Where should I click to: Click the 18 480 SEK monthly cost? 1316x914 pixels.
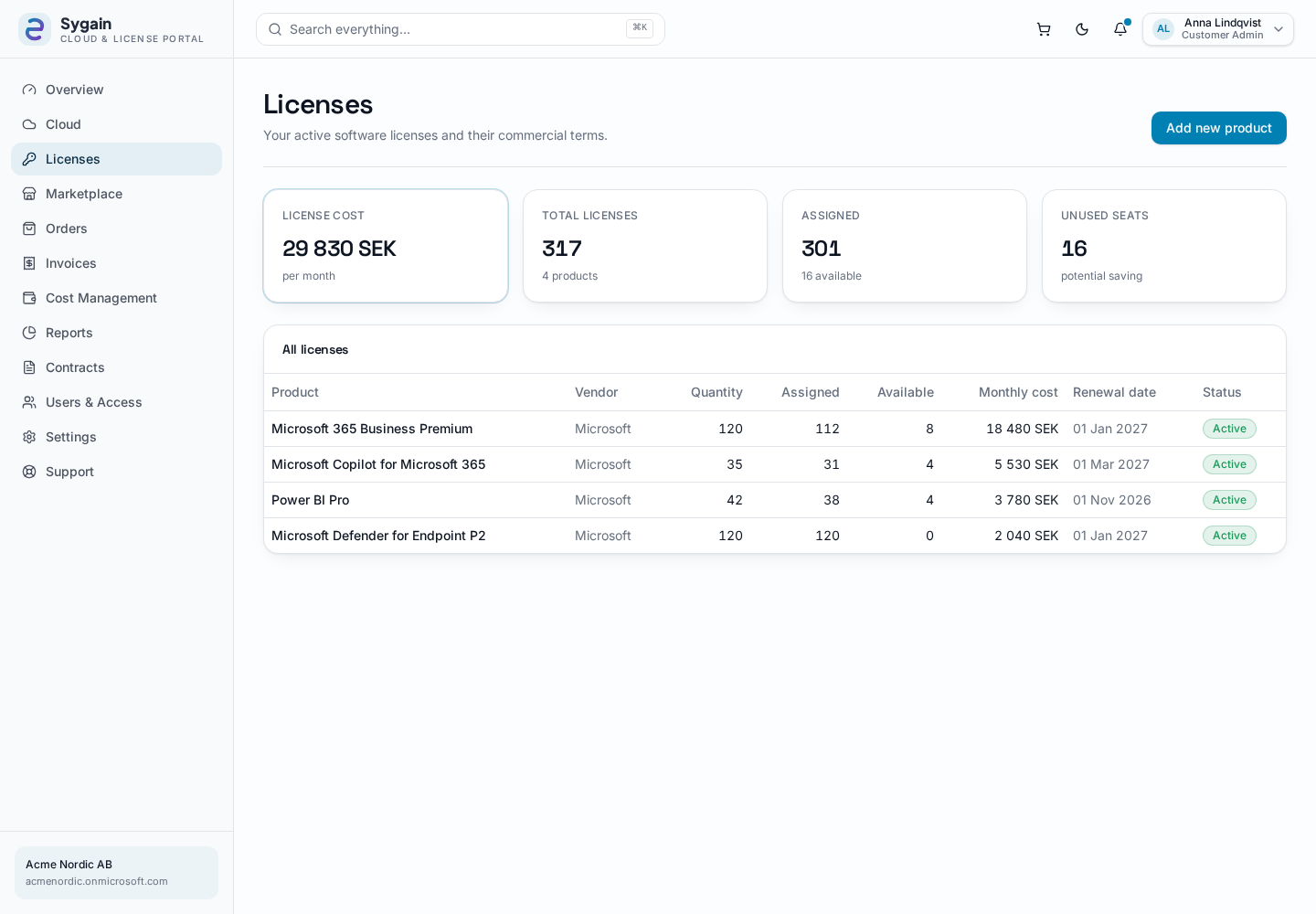[x=1023, y=429]
